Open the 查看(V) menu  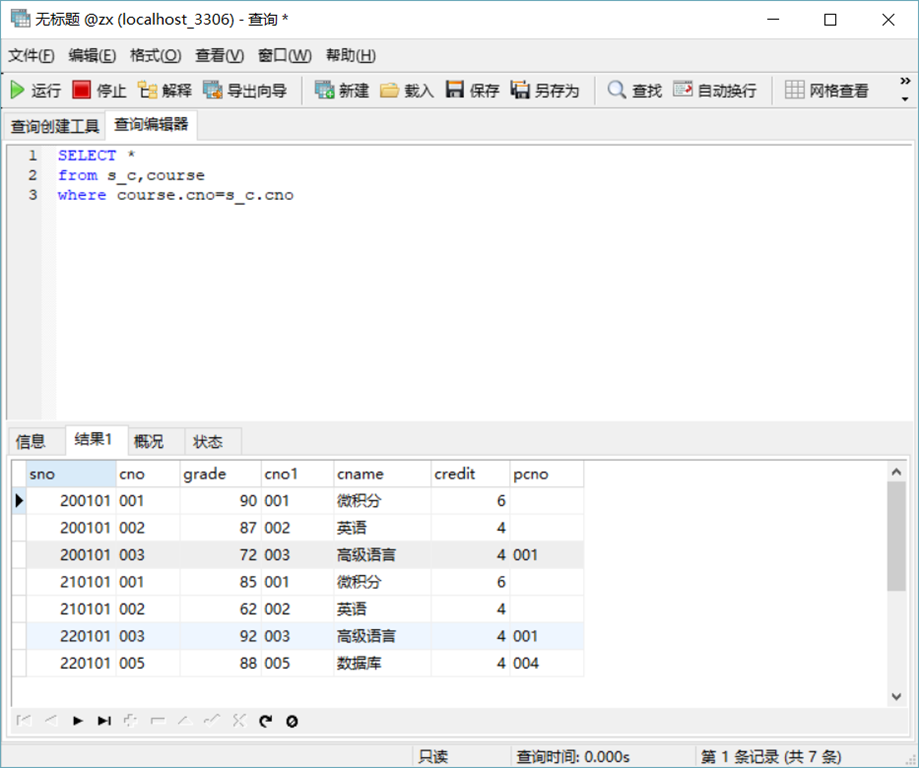(219, 56)
